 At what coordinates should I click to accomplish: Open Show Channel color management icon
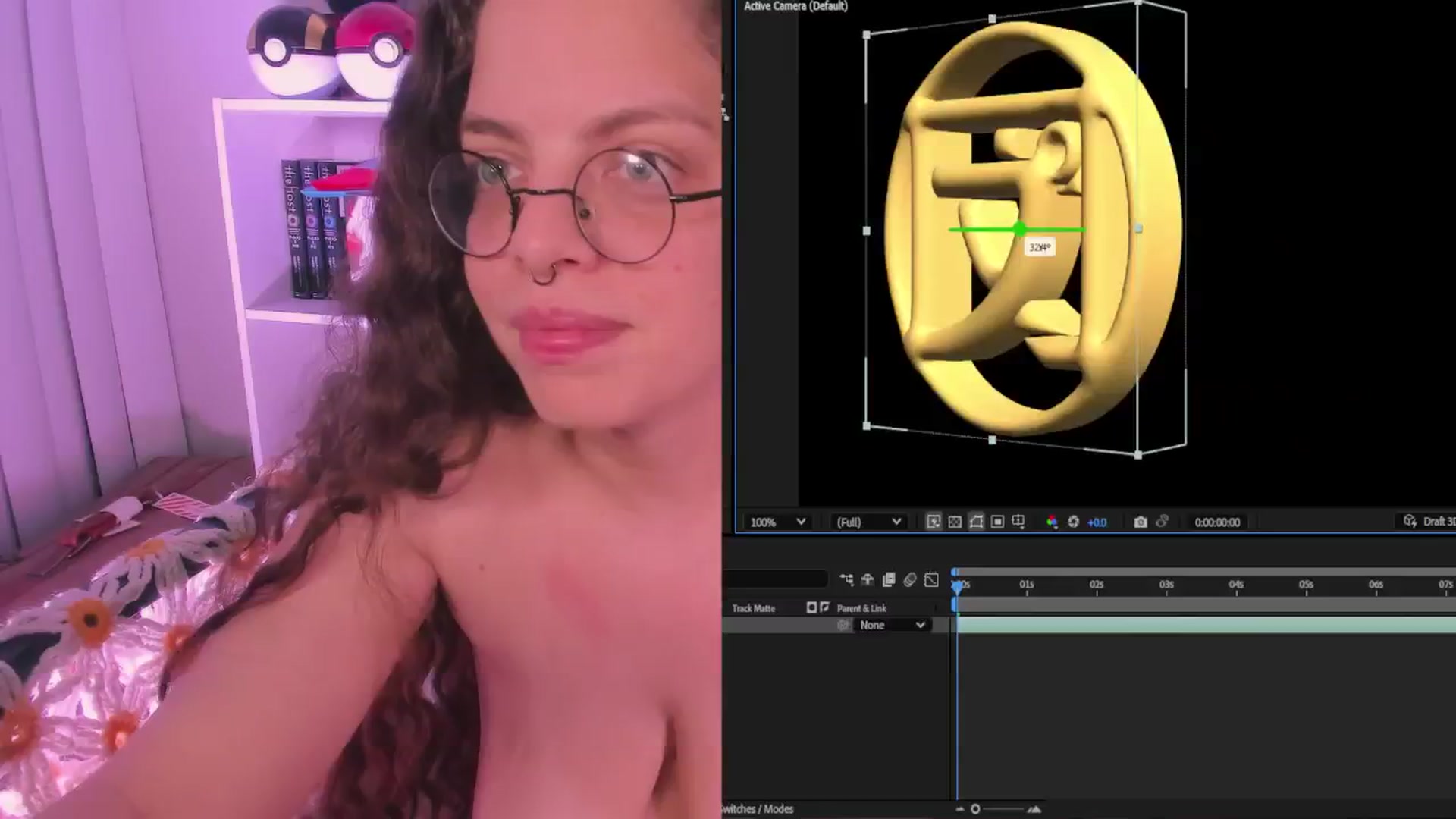pyautogui.click(x=1052, y=522)
